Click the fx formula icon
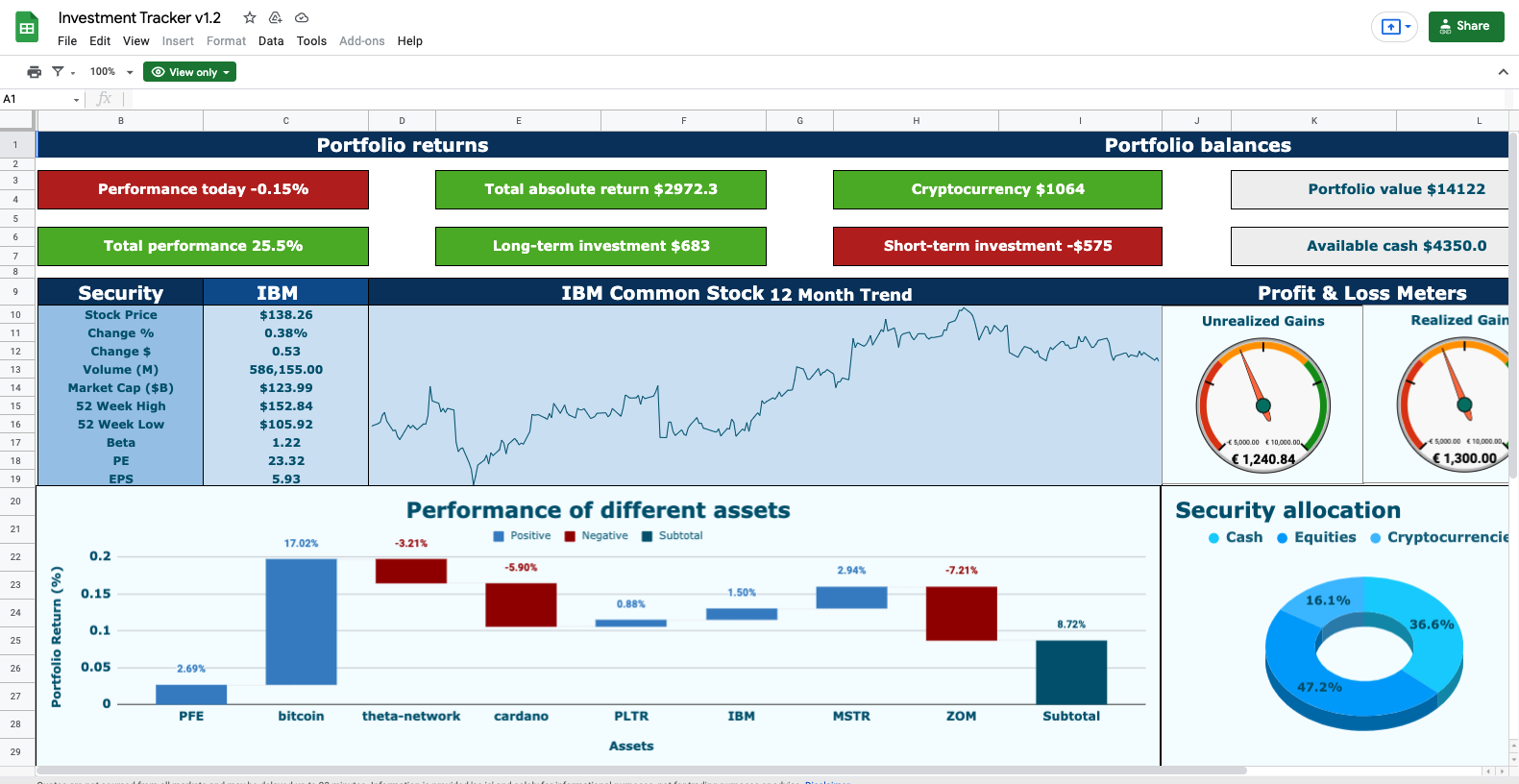The height and width of the screenshot is (784, 1519). coord(104,99)
